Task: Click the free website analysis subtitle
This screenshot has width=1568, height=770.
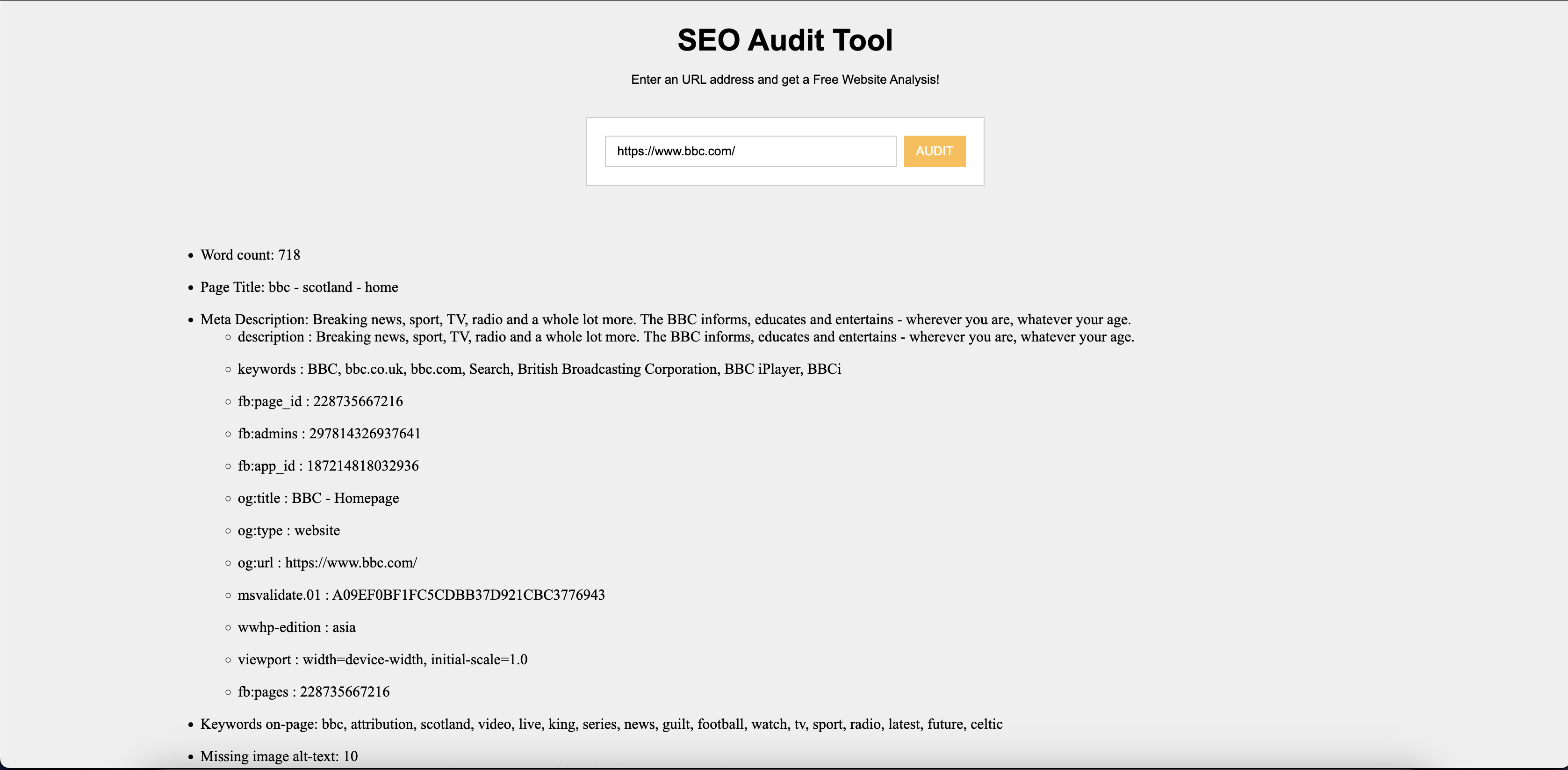Action: click(784, 80)
